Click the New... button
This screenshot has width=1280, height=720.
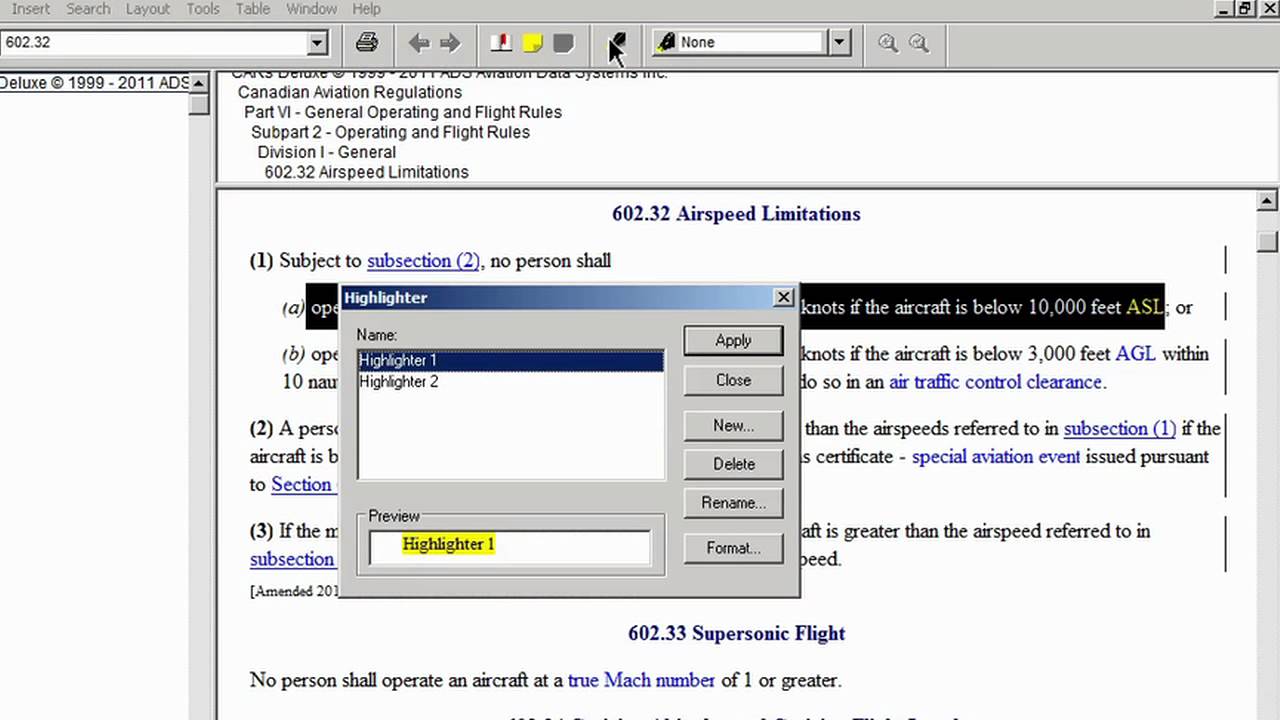pyautogui.click(x=733, y=425)
